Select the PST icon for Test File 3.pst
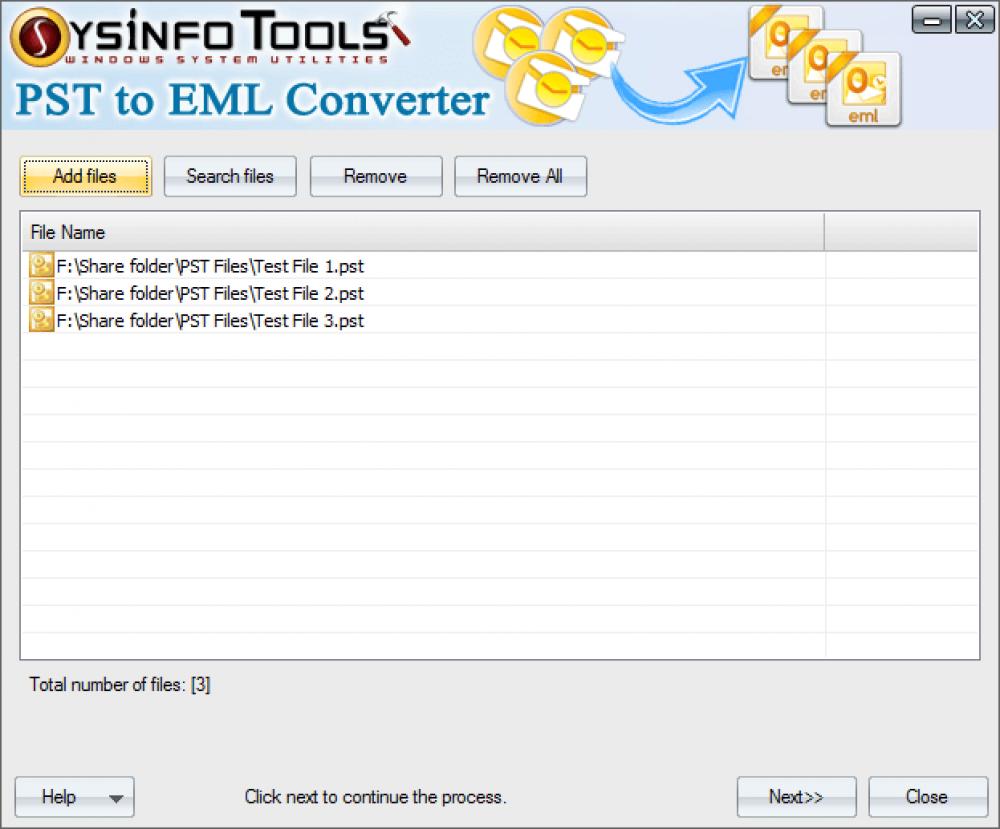The image size is (1000, 829). (41, 320)
